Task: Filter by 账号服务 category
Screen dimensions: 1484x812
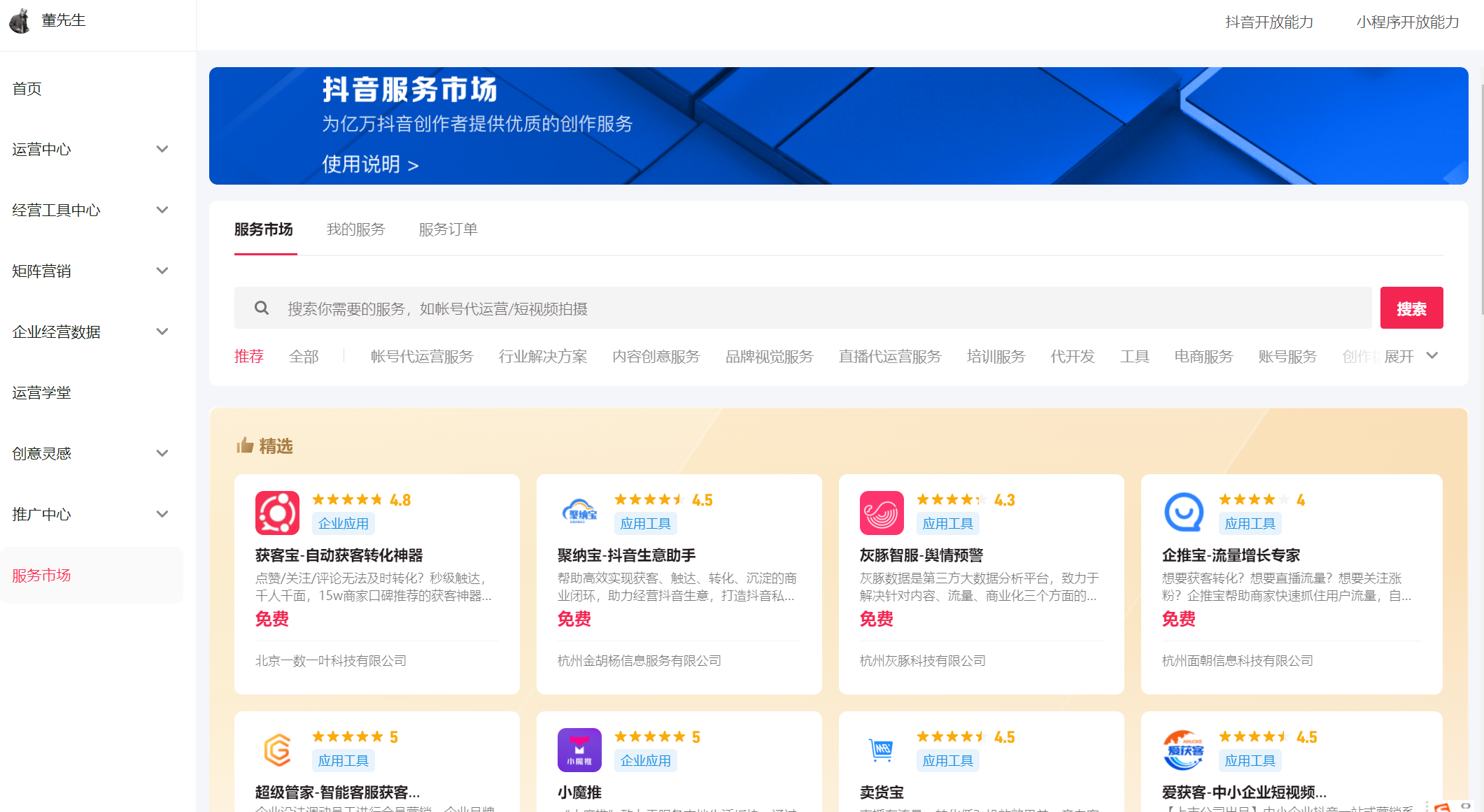Action: click(x=1288, y=356)
